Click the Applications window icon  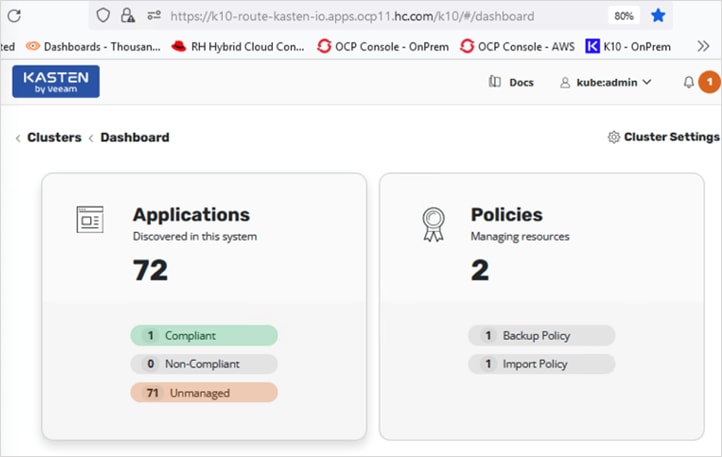[90, 219]
